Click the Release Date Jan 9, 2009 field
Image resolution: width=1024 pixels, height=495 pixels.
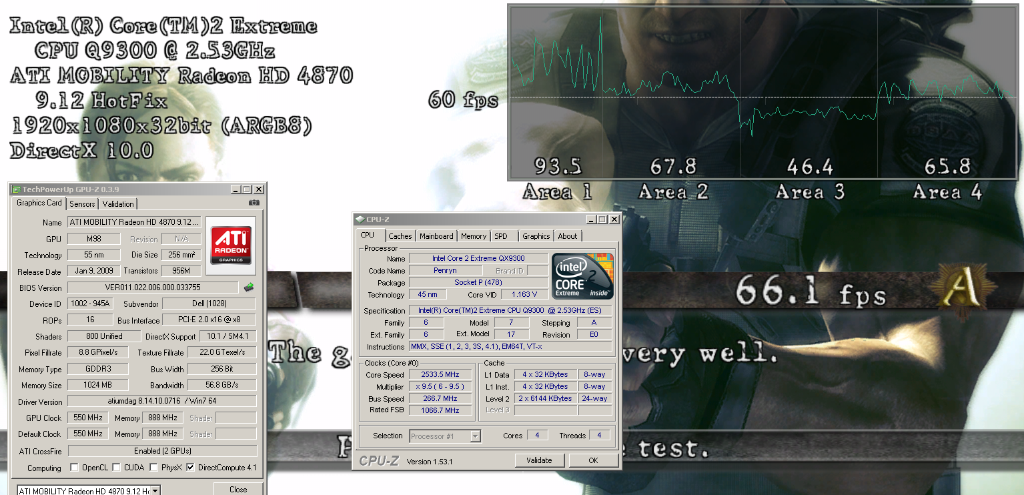tap(93, 271)
